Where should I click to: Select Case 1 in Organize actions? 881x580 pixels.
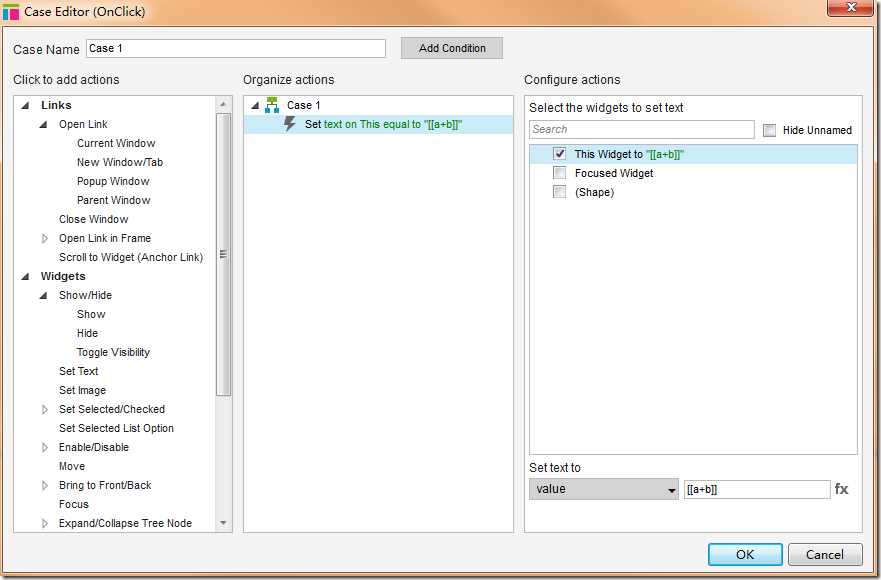[303, 105]
